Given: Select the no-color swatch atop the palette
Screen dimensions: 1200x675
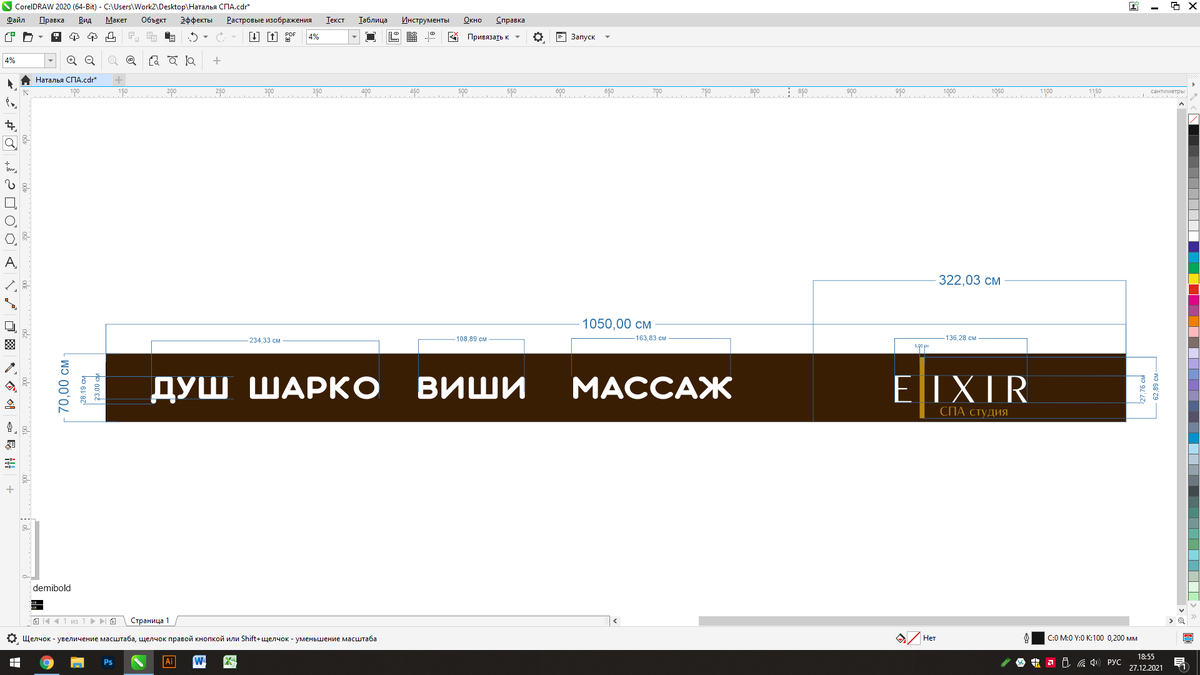Looking at the screenshot, I should [1194, 118].
